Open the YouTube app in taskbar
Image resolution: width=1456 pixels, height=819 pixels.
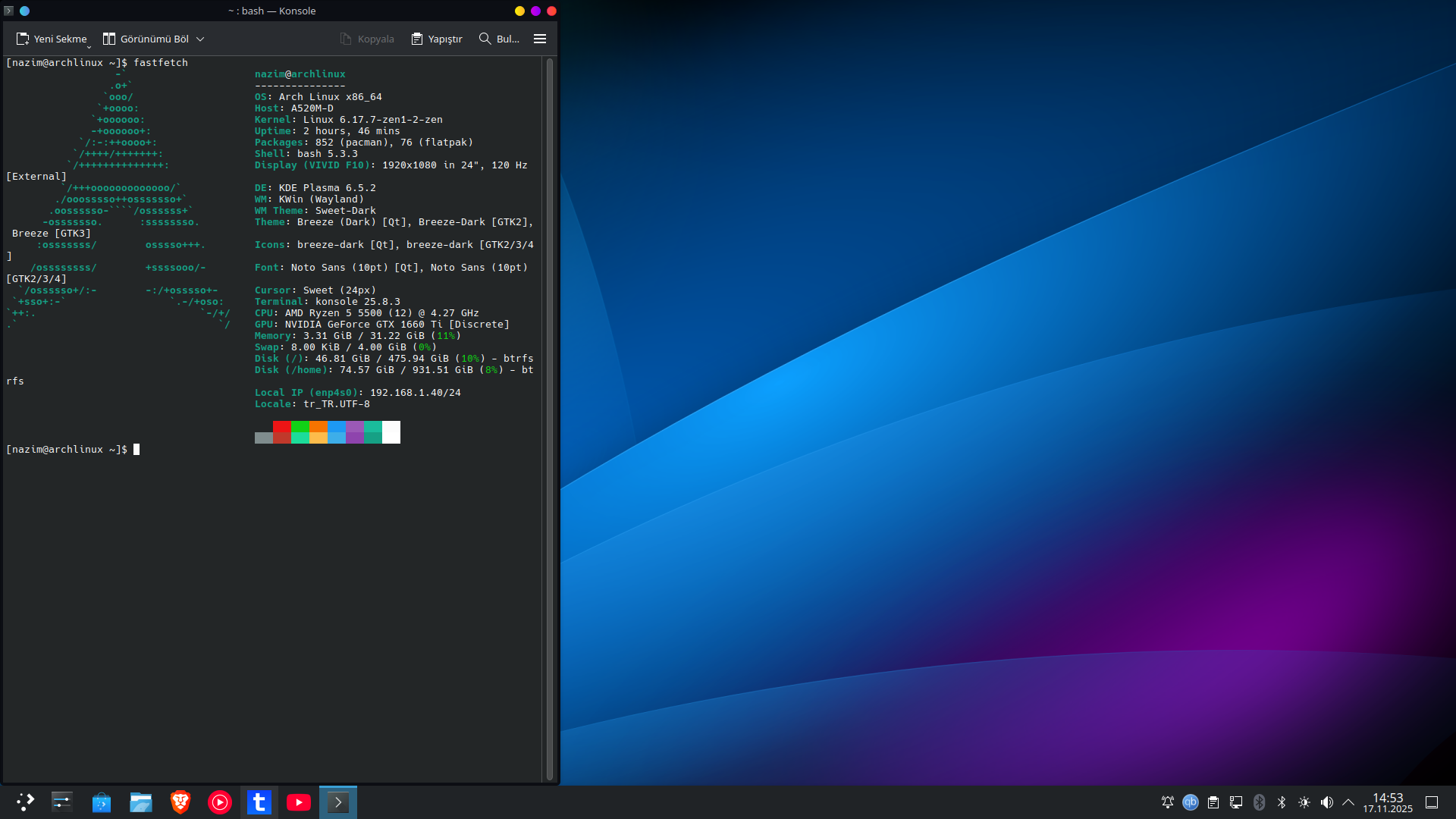299,802
